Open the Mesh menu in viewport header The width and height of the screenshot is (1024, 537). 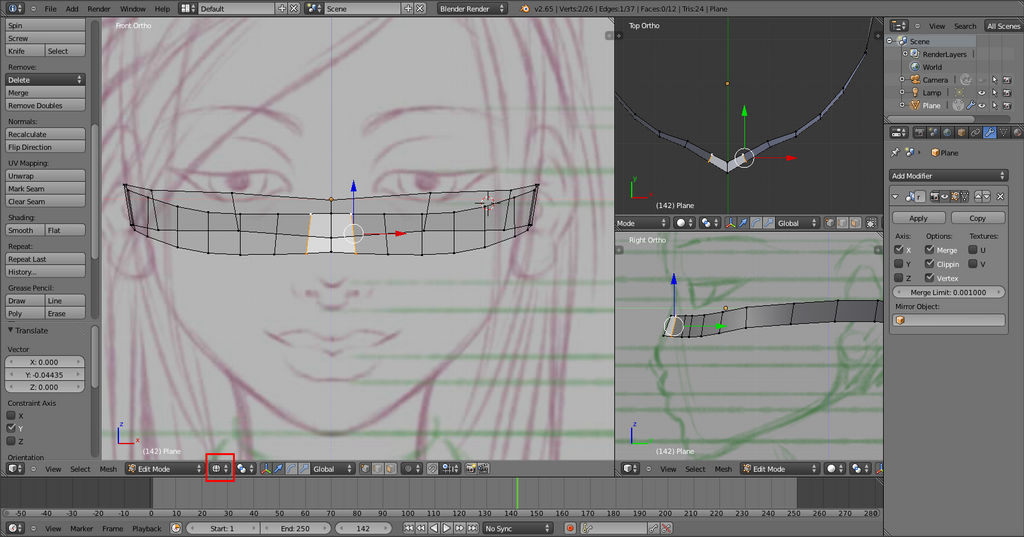point(108,468)
